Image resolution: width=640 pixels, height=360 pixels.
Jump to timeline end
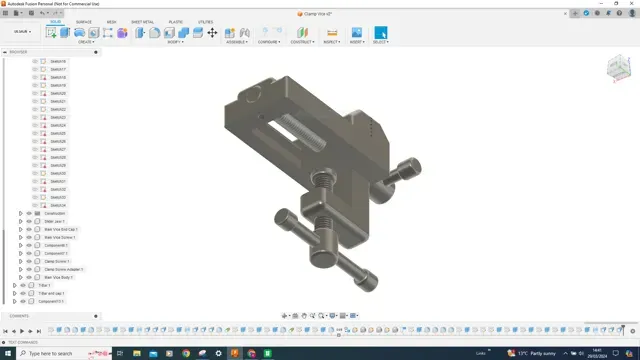39,331
